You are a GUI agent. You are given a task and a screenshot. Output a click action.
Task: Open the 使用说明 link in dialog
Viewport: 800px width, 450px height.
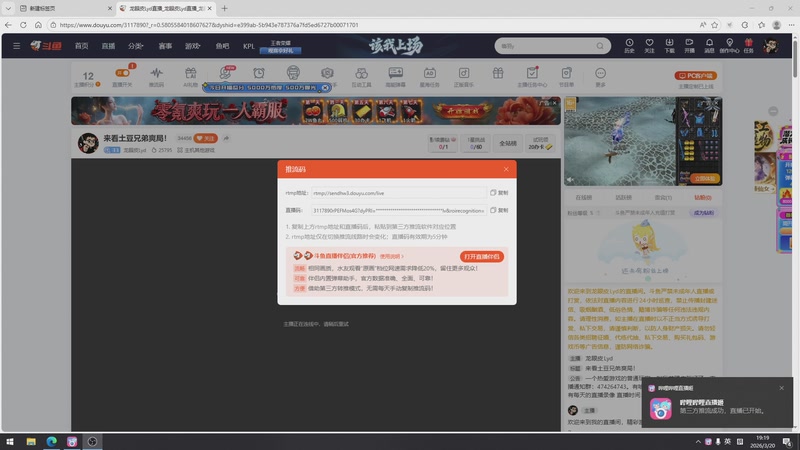[x=391, y=257]
